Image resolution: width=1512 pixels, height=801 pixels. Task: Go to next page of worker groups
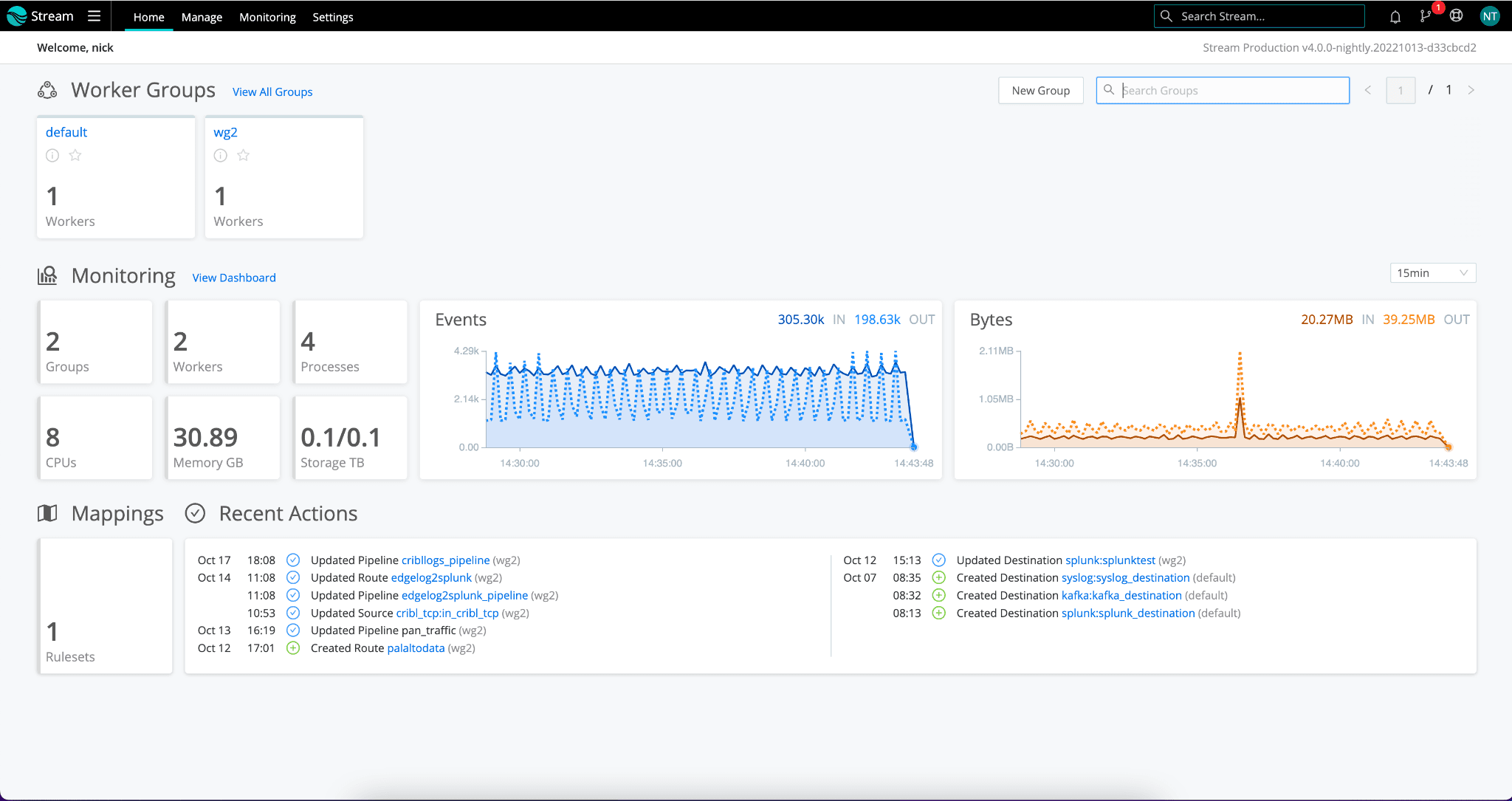click(x=1471, y=90)
